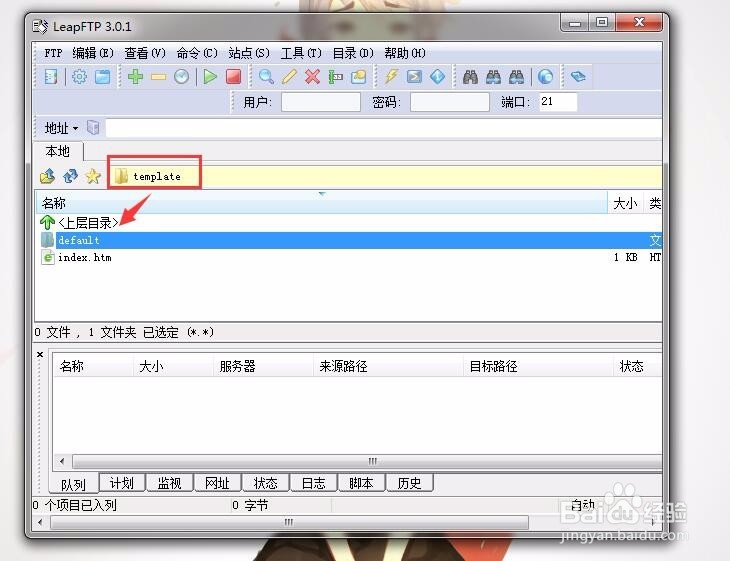Click the command prompt arrow icon

pos(414,77)
